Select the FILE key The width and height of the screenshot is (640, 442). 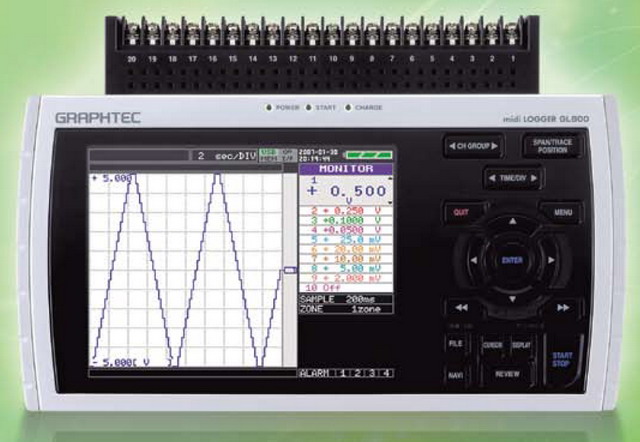[x=456, y=344]
